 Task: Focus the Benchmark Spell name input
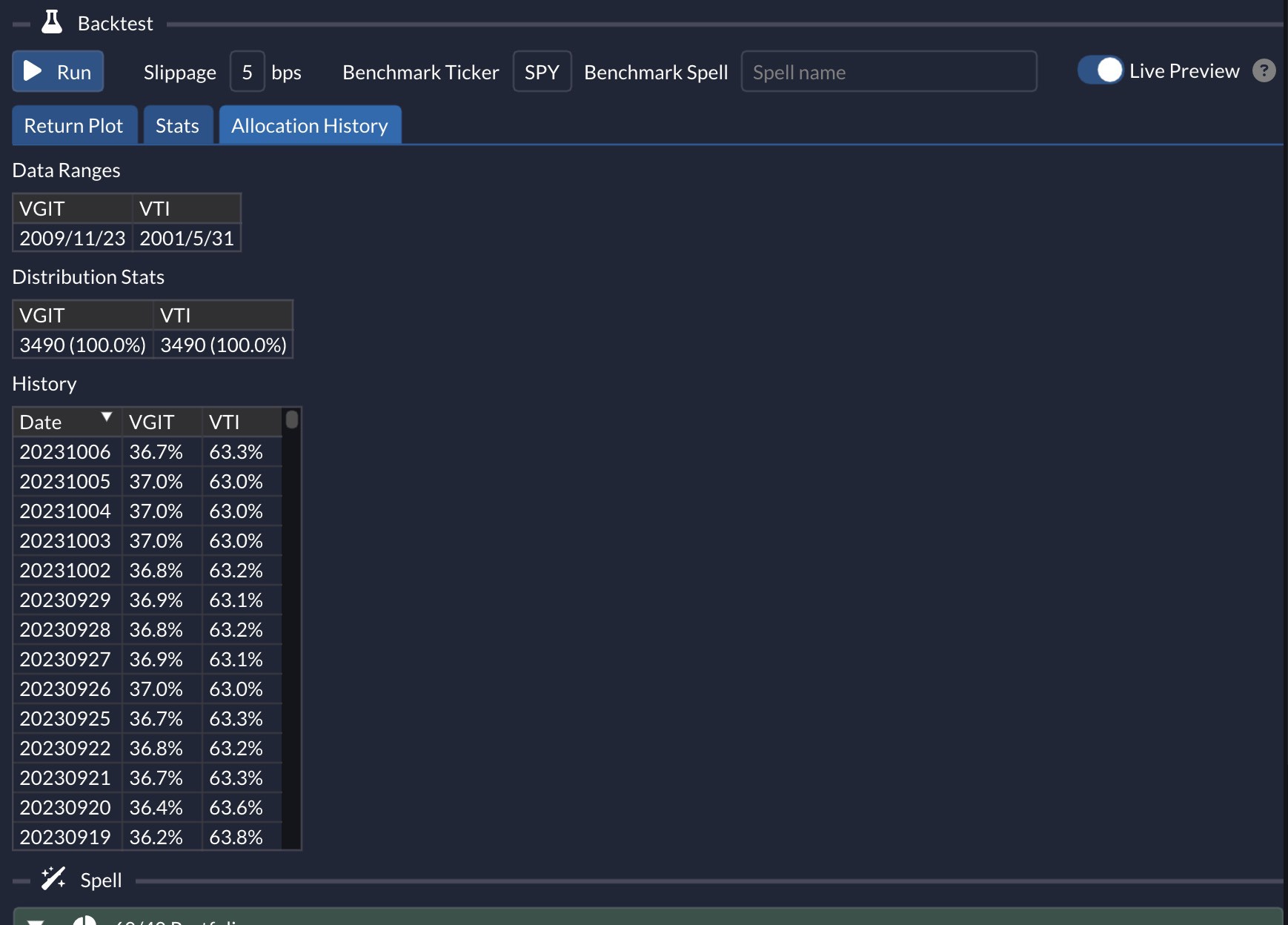pos(889,72)
